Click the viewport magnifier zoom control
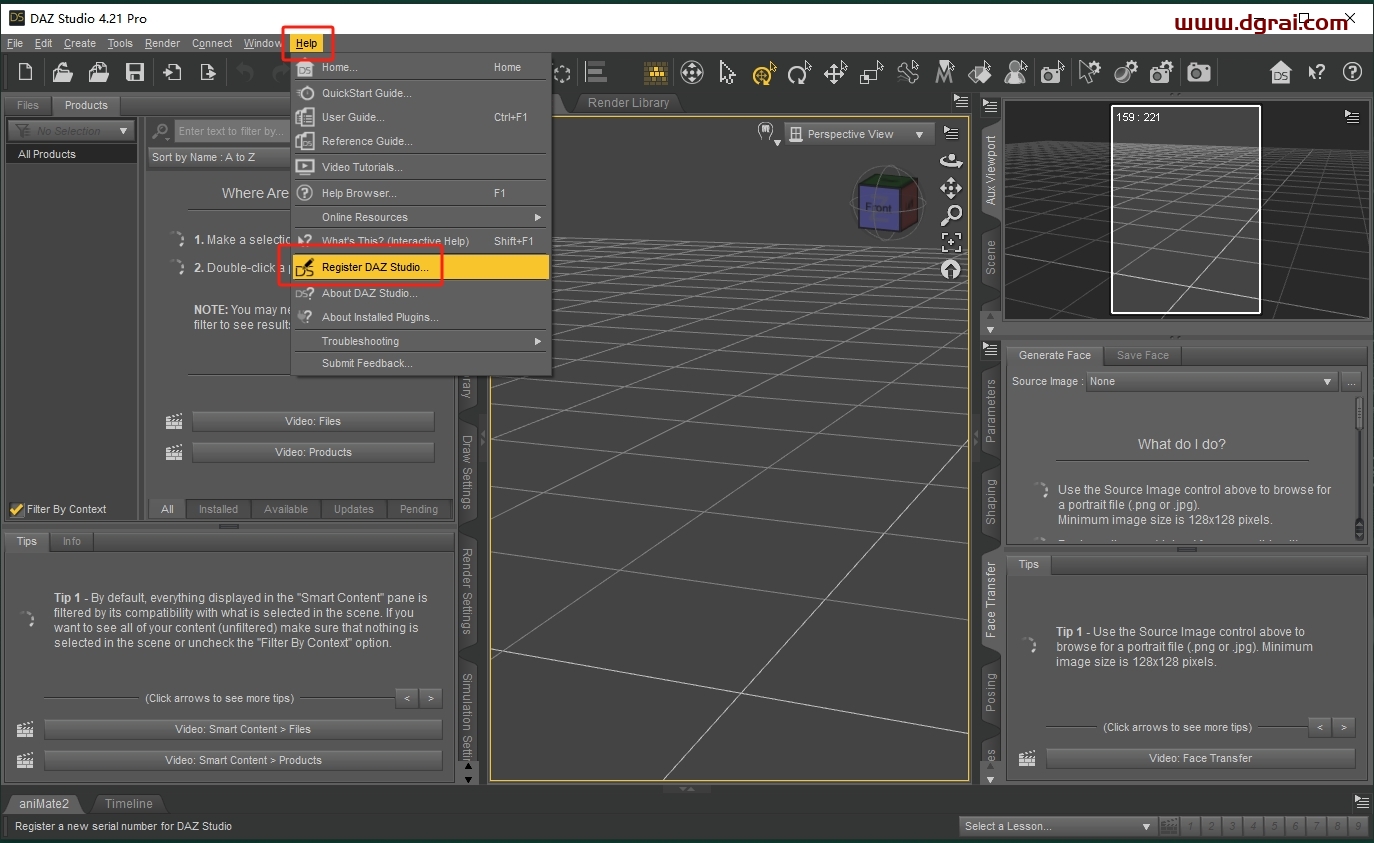The image size is (1374, 843). pyautogui.click(x=951, y=214)
